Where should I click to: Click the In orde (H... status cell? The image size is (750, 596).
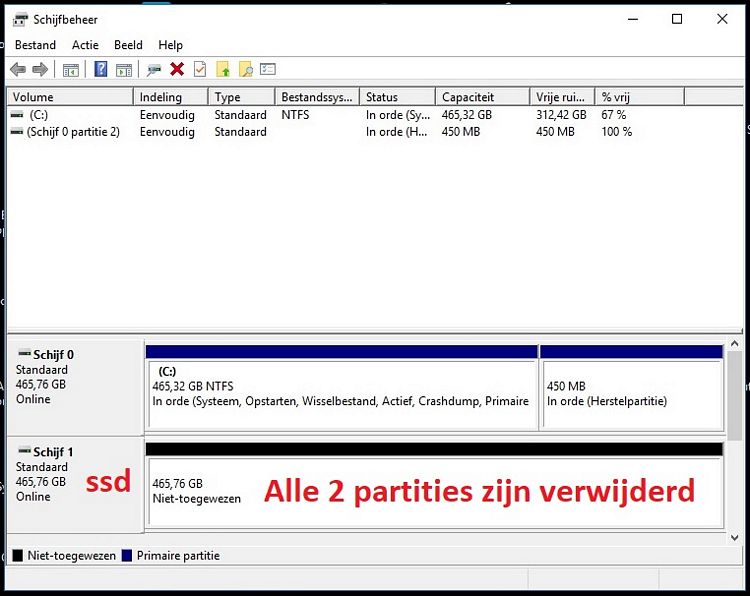pyautogui.click(x=397, y=132)
